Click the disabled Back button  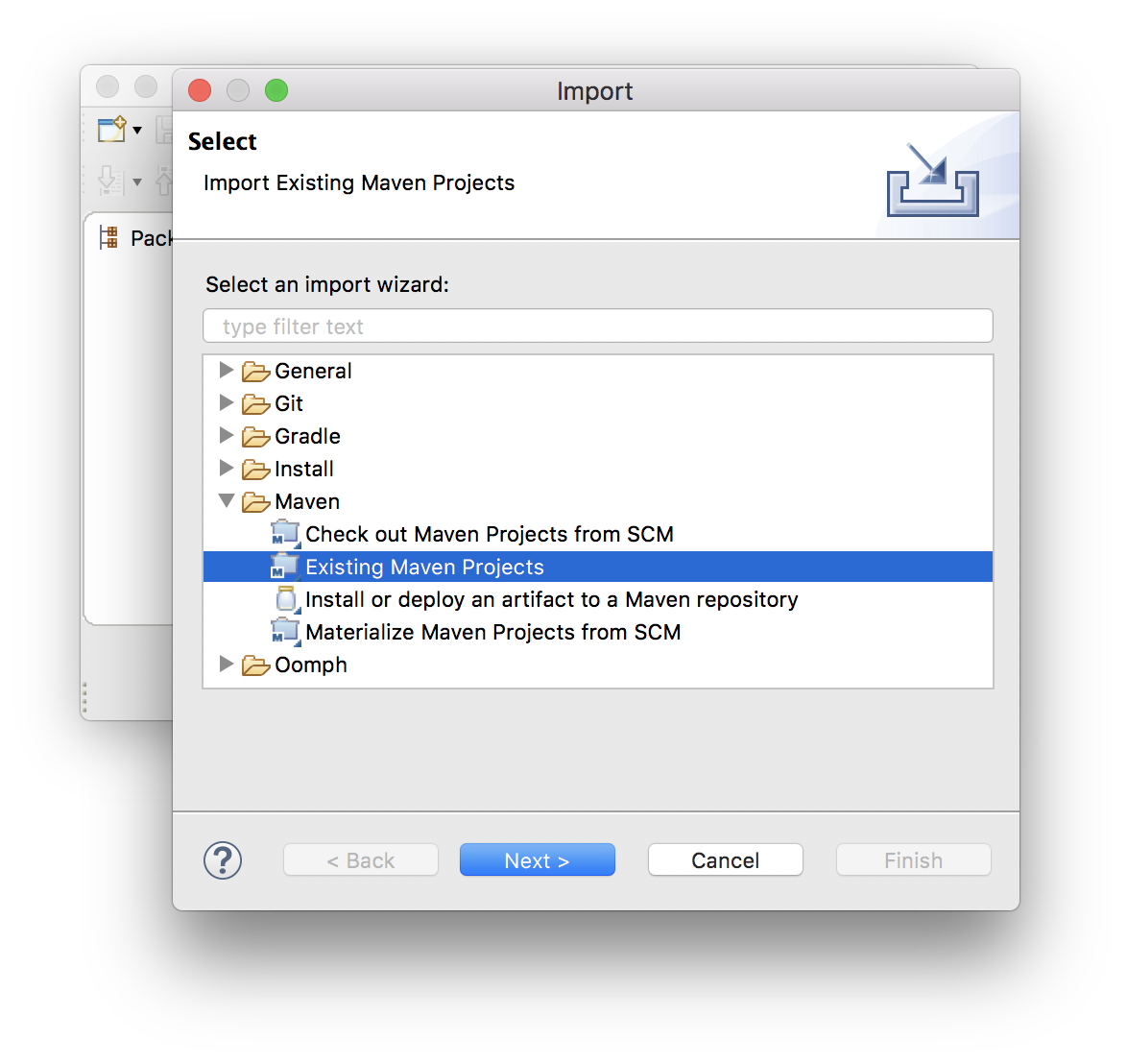361,859
